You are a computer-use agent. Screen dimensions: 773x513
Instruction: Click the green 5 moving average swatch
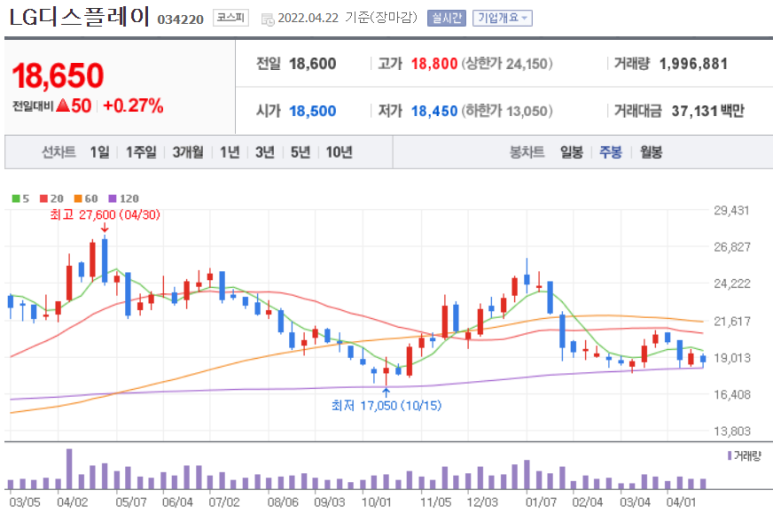pos(13,198)
